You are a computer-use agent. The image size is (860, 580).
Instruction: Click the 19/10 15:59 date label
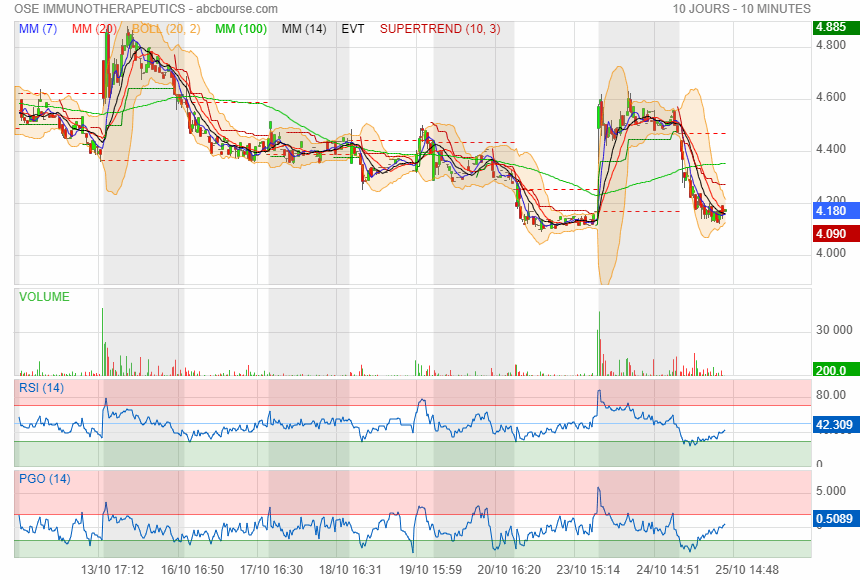pyautogui.click(x=430, y=570)
